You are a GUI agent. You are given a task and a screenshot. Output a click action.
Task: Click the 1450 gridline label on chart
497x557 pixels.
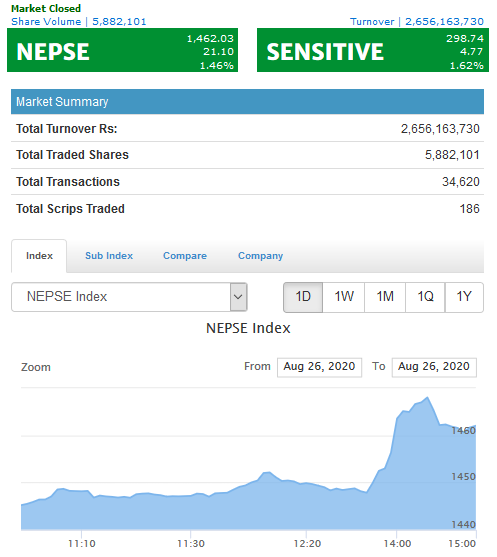(463, 477)
